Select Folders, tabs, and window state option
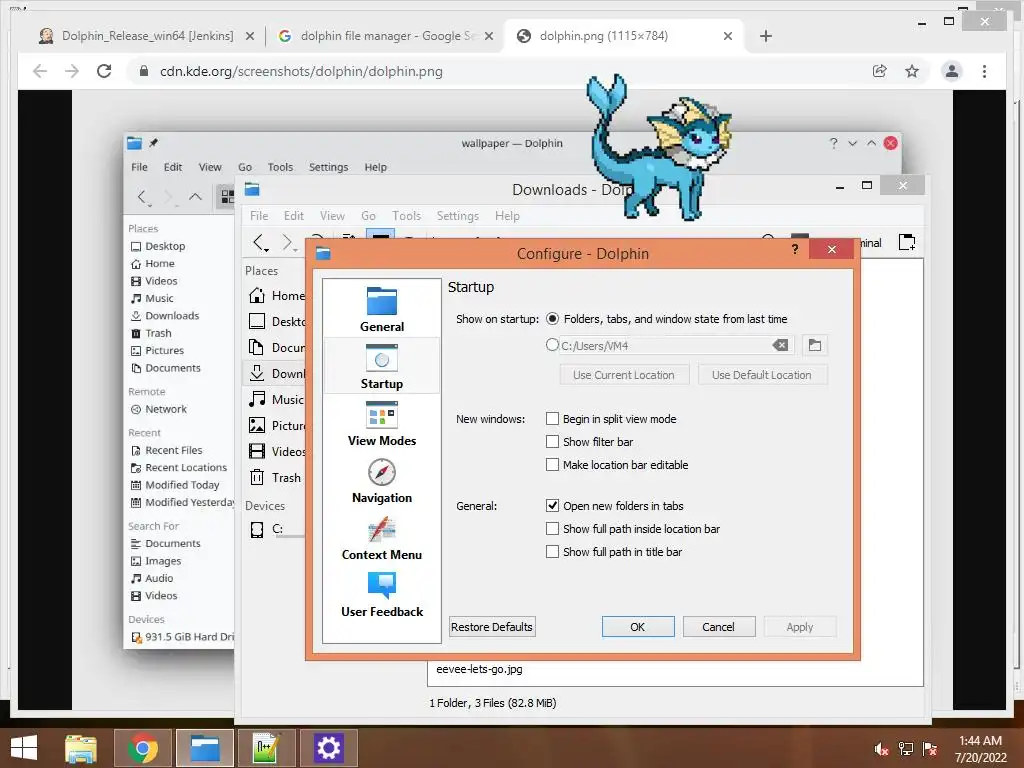Viewport: 1024px width, 768px height. [x=552, y=319]
